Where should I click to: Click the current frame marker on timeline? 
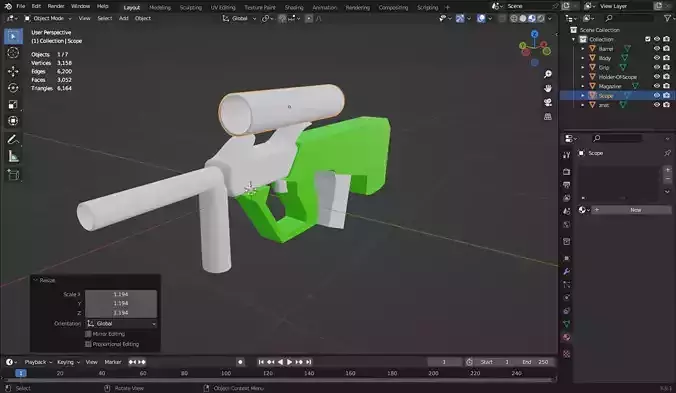(x=21, y=373)
